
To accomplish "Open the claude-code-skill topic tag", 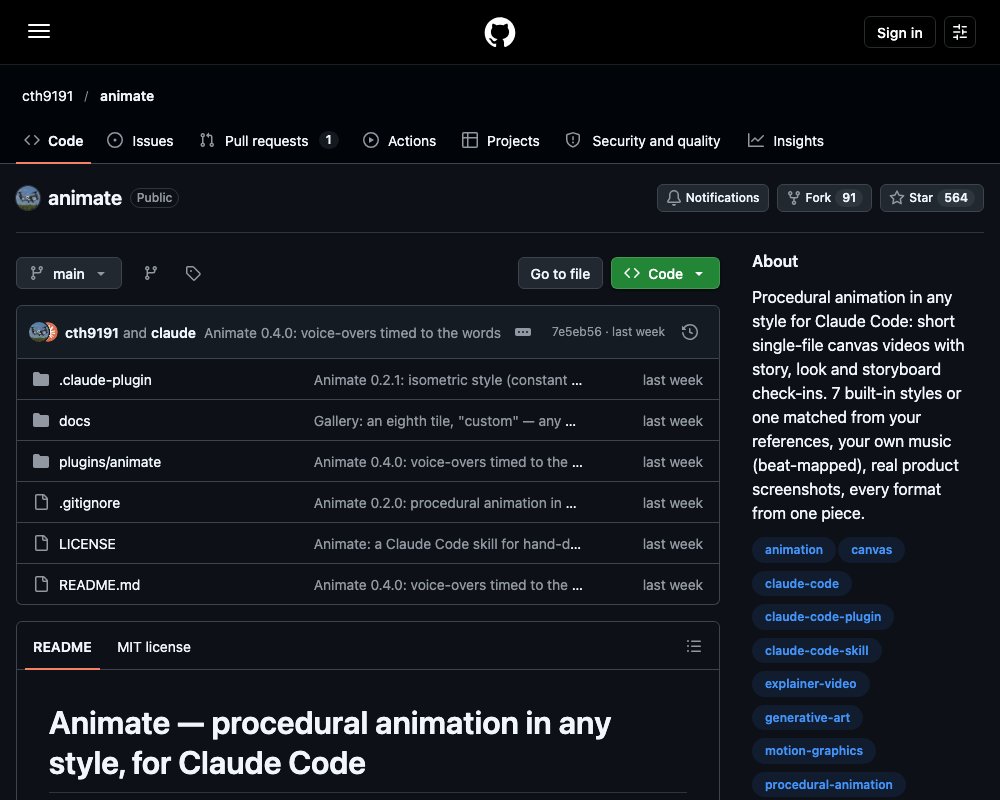I will coord(816,651).
